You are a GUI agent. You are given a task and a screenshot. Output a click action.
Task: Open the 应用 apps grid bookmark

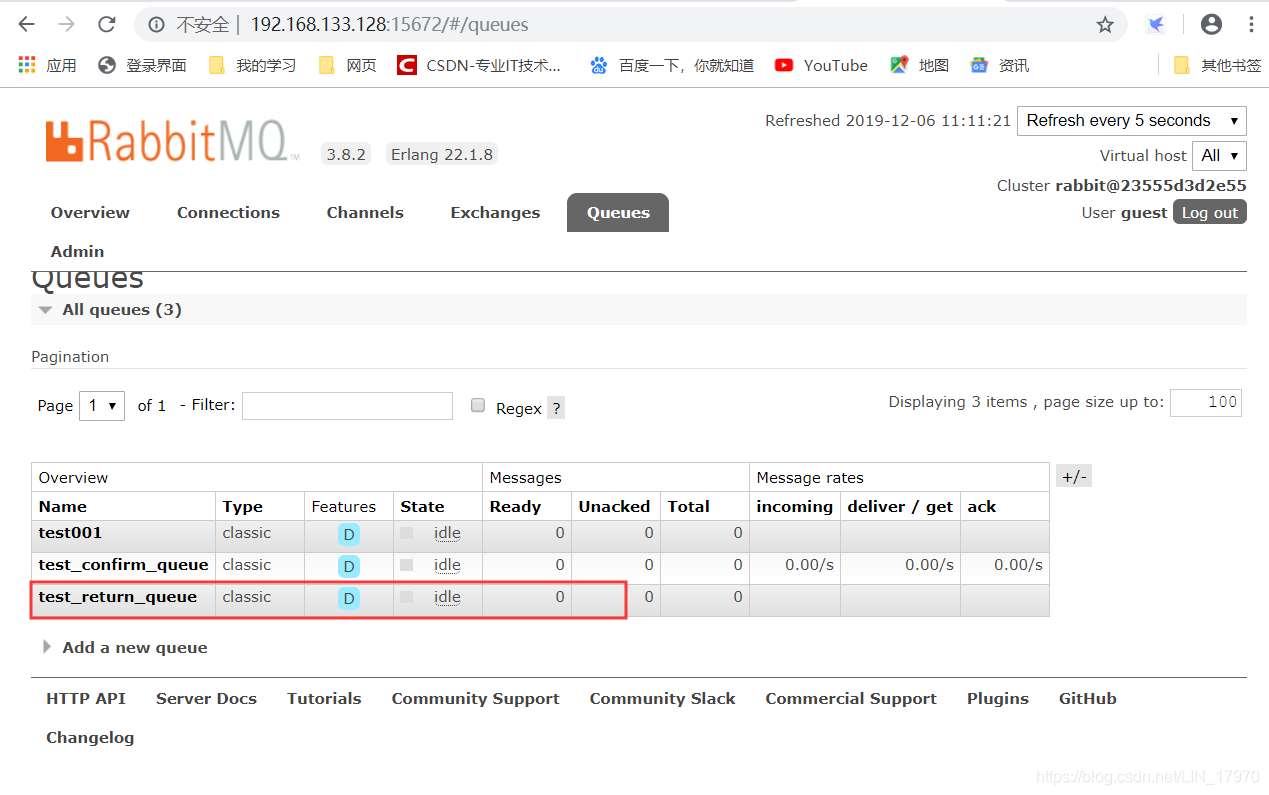pyautogui.click(x=48, y=65)
